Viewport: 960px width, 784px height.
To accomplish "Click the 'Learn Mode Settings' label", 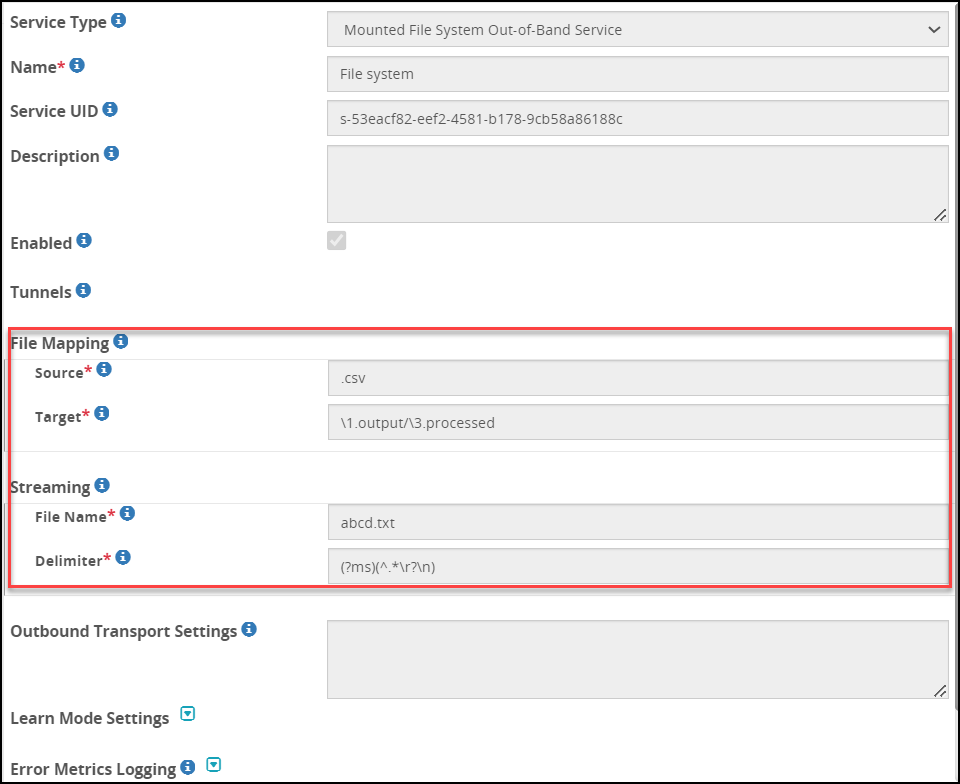I will tap(89, 718).
